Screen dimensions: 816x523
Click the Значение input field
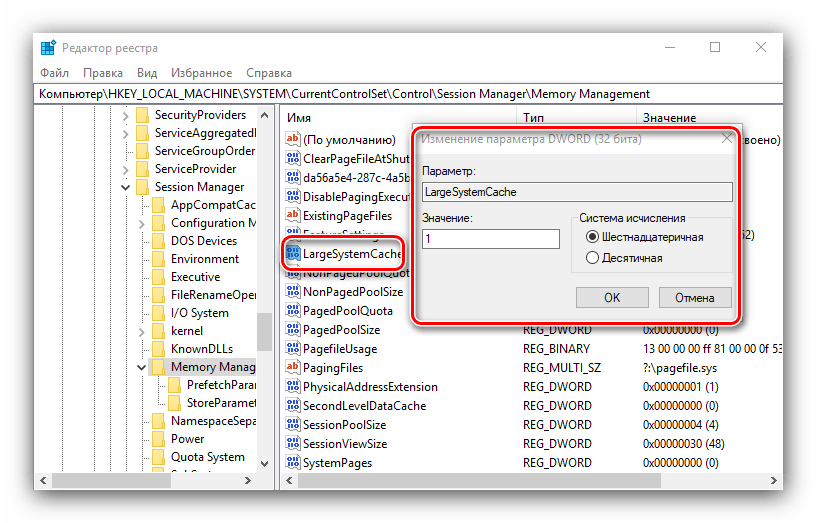(490, 239)
